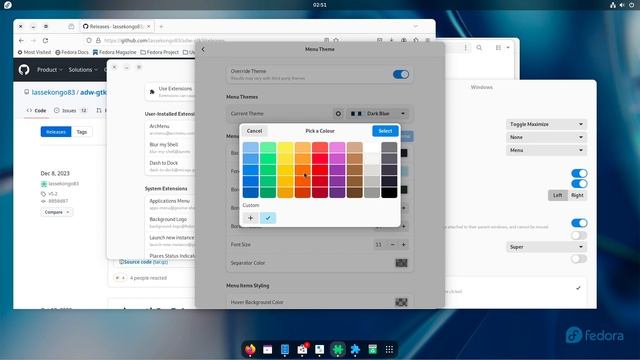The height and width of the screenshot is (360, 640).
Task: Open the Super key dropdown
Action: point(547,247)
